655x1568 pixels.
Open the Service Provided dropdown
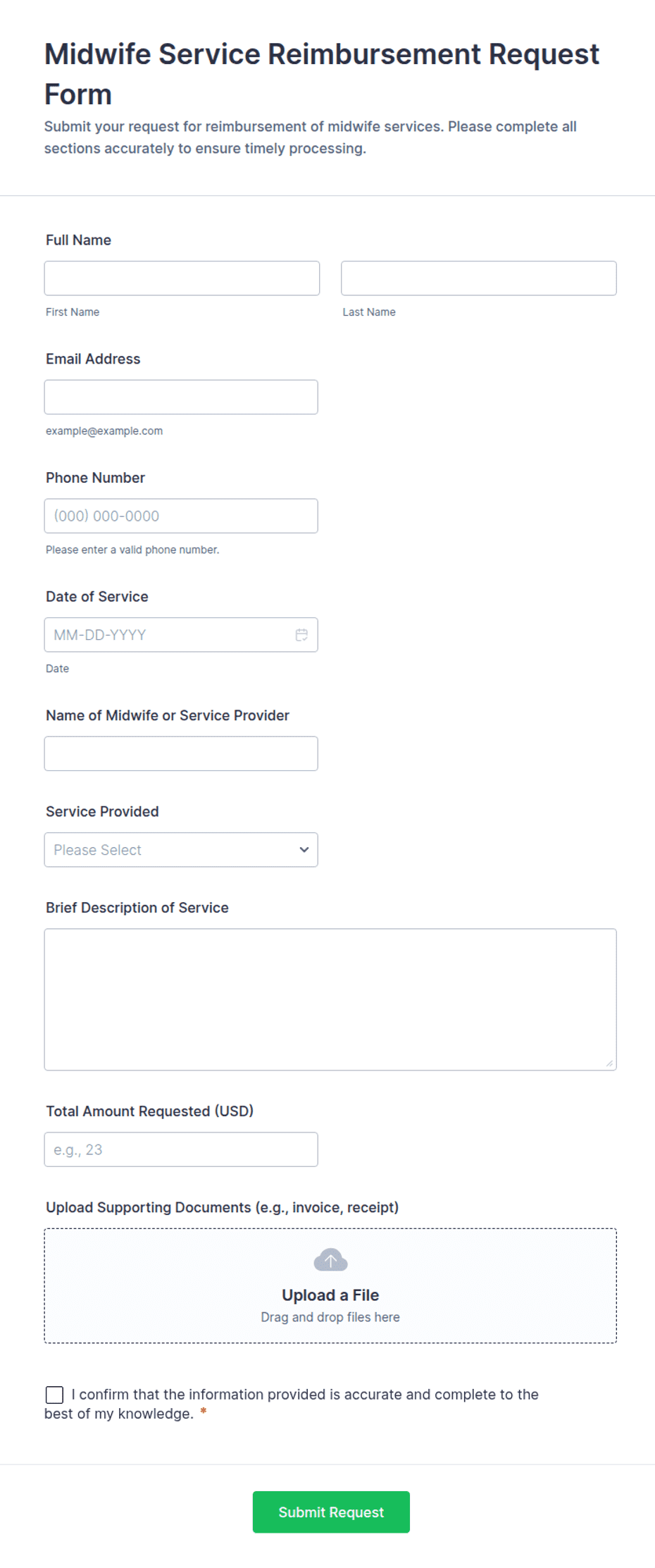pos(181,850)
